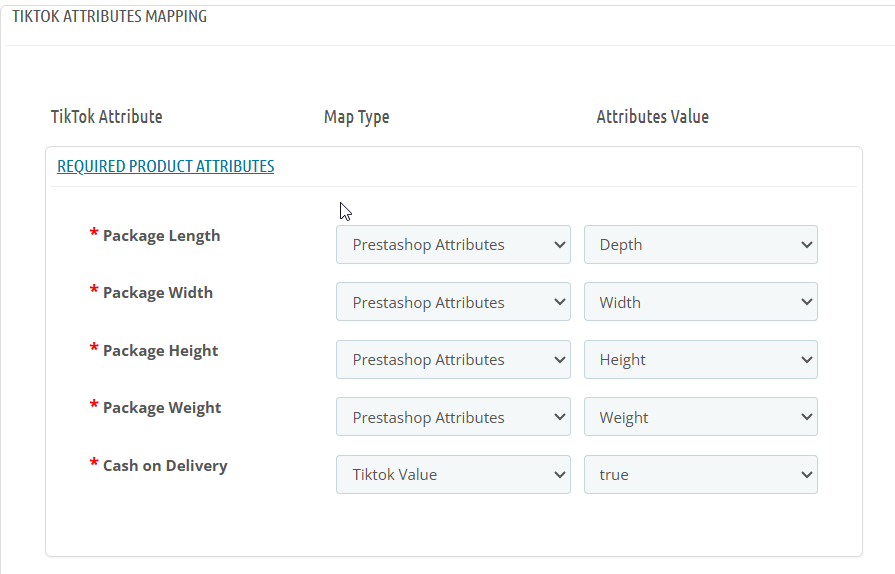Image resolution: width=895 pixels, height=574 pixels.
Task: Open Depth value dropdown for Package Length
Action: tap(700, 245)
